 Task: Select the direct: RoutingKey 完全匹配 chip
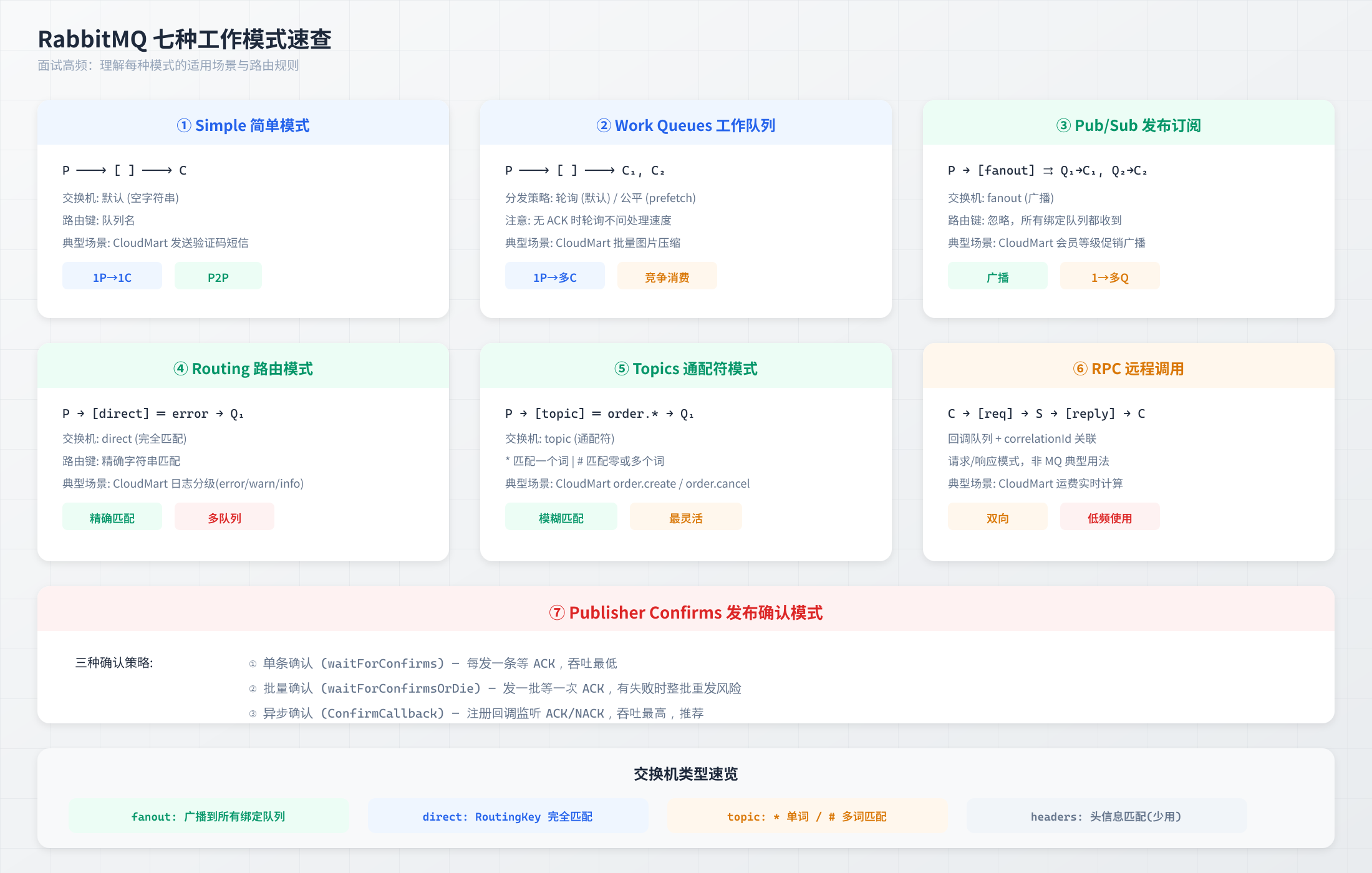click(508, 816)
